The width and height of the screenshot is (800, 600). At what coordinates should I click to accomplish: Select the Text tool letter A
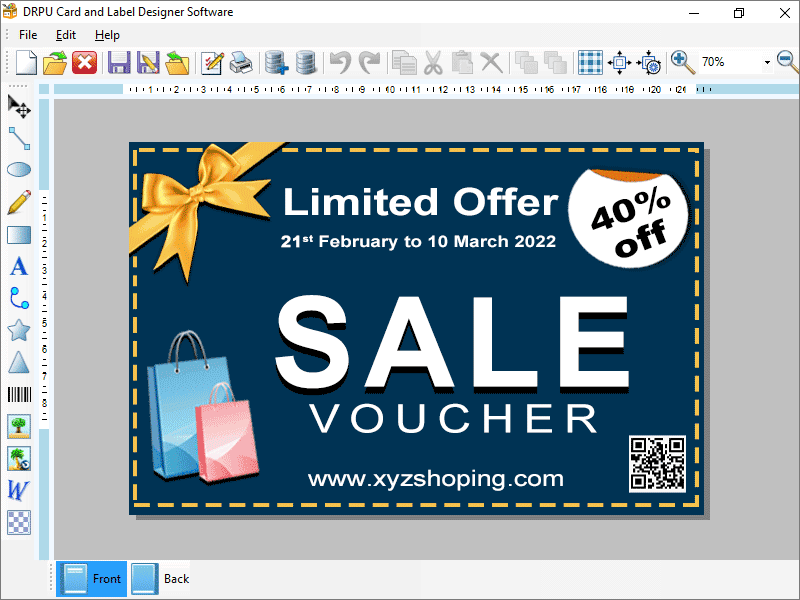pos(19,267)
